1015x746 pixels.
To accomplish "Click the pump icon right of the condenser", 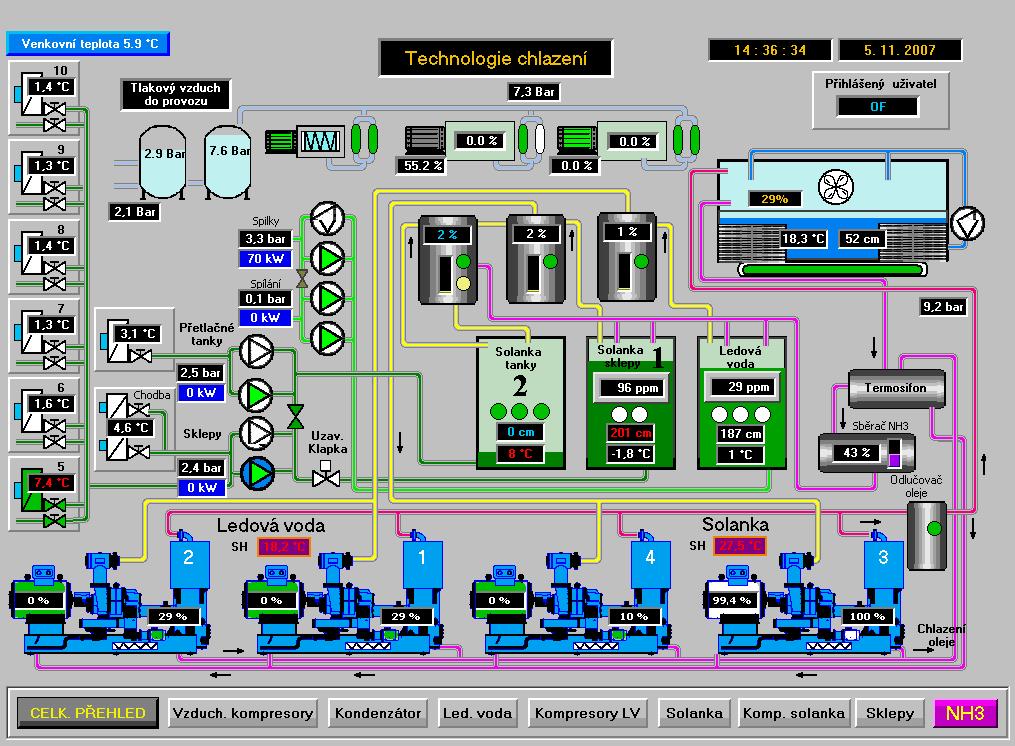I will pyautogui.click(x=967, y=223).
